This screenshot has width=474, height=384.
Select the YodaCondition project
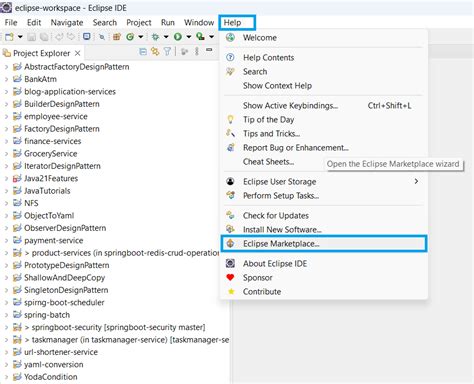pyautogui.click(x=51, y=377)
